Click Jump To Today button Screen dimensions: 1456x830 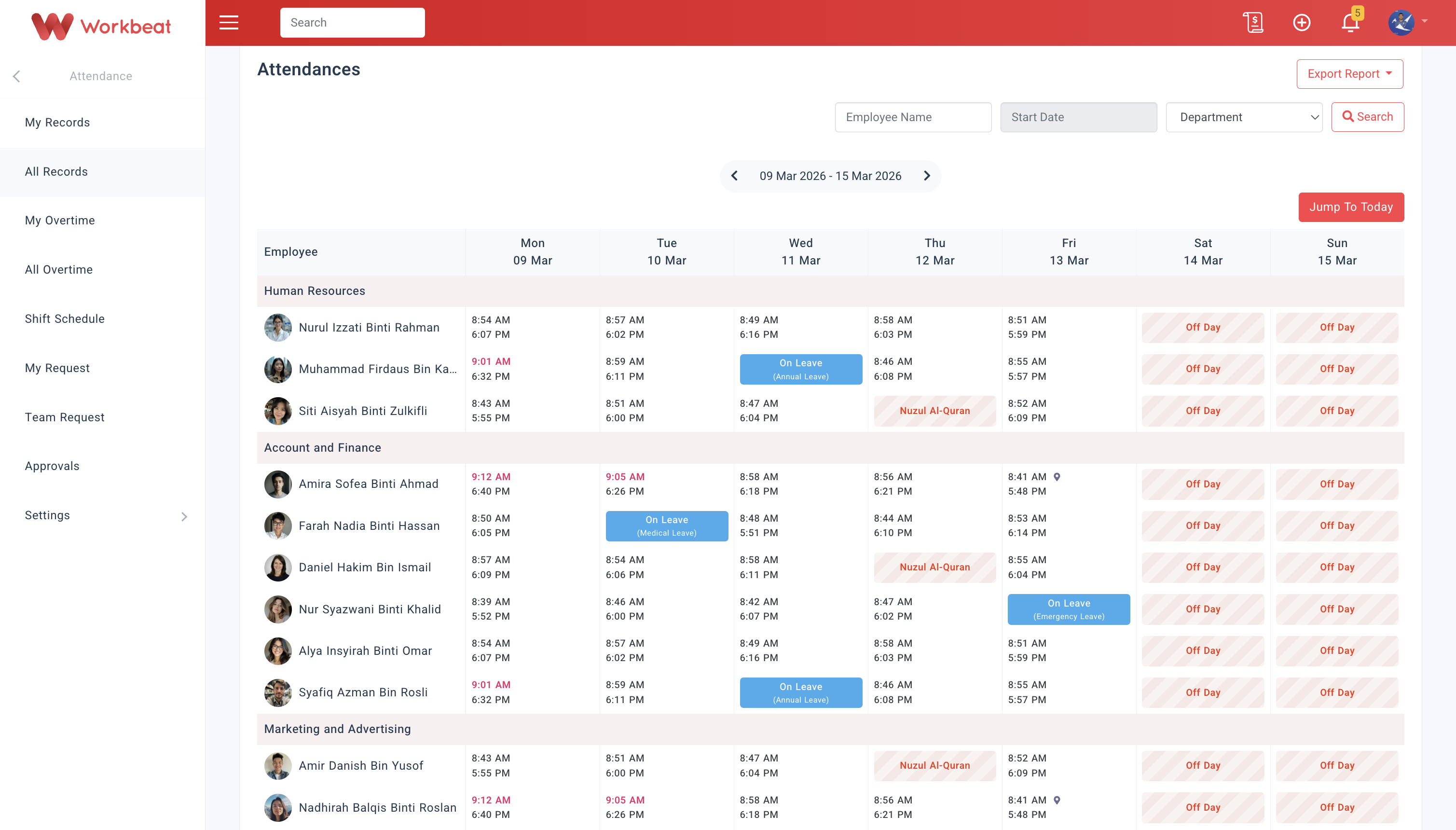point(1351,207)
